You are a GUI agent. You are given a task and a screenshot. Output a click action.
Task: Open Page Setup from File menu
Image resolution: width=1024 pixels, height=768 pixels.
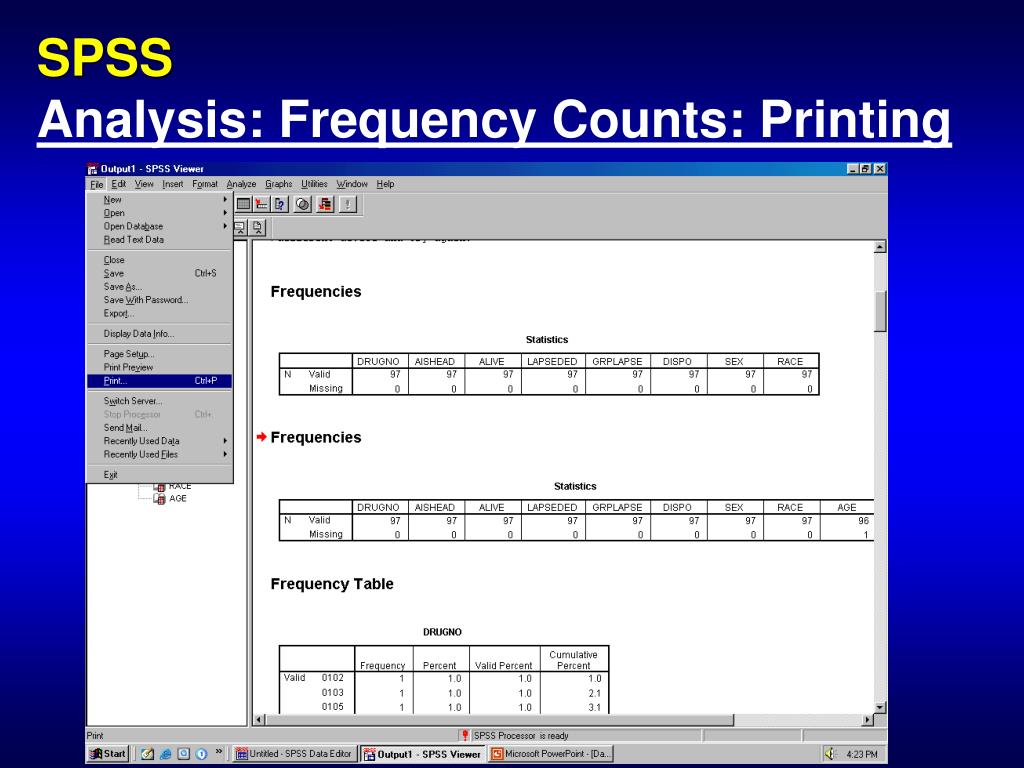tap(160, 354)
